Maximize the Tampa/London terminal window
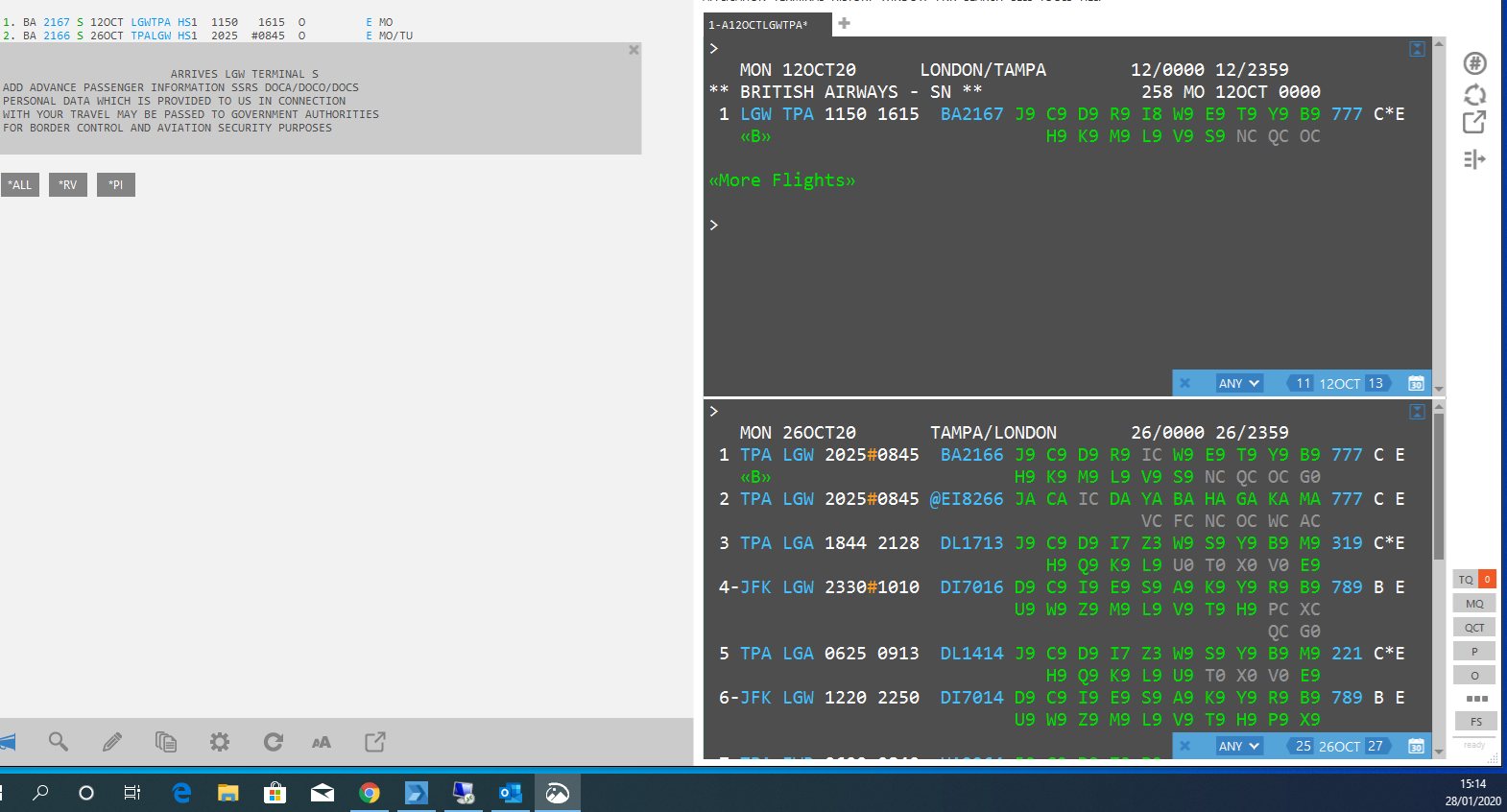This screenshot has height=812, width=1507. tap(1418, 412)
